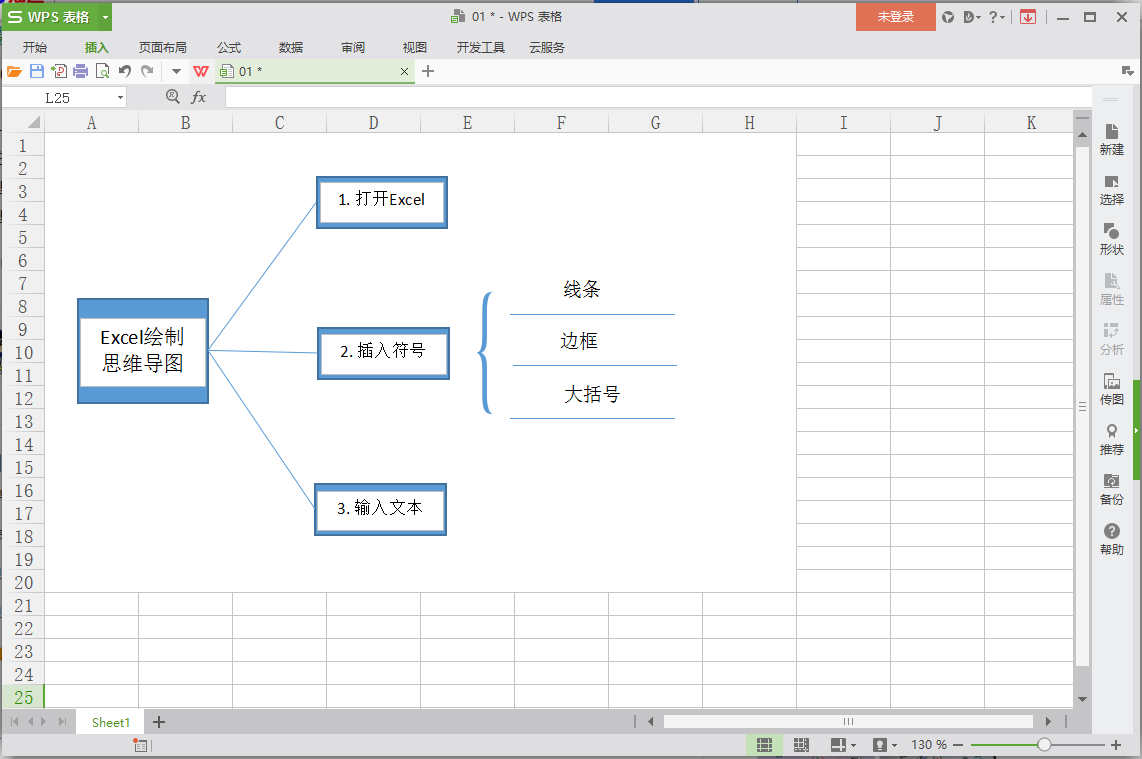Image resolution: width=1142 pixels, height=759 pixels.
Task: Expand the side panel with the green edge arrow
Action: [x=1137, y=430]
